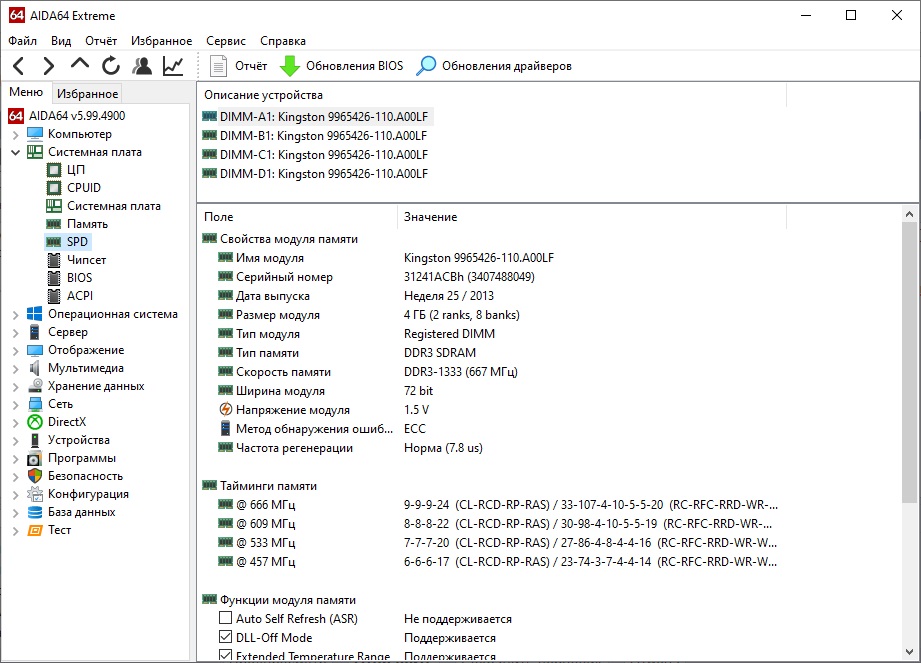921x663 pixels.
Task: Toggle Extended Temperature Range checkbox
Action: [x=226, y=655]
